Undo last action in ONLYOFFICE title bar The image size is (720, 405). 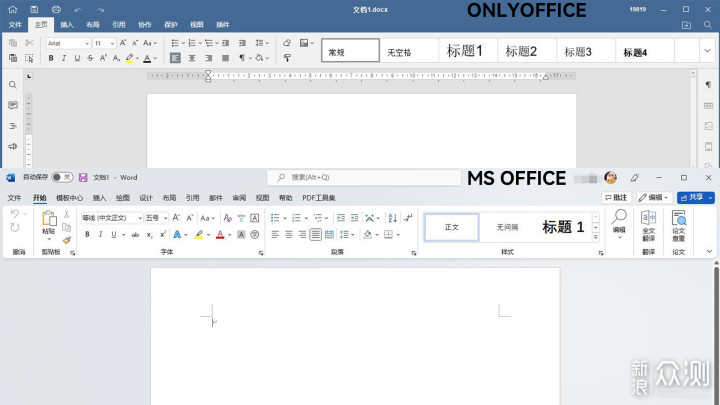click(x=78, y=10)
